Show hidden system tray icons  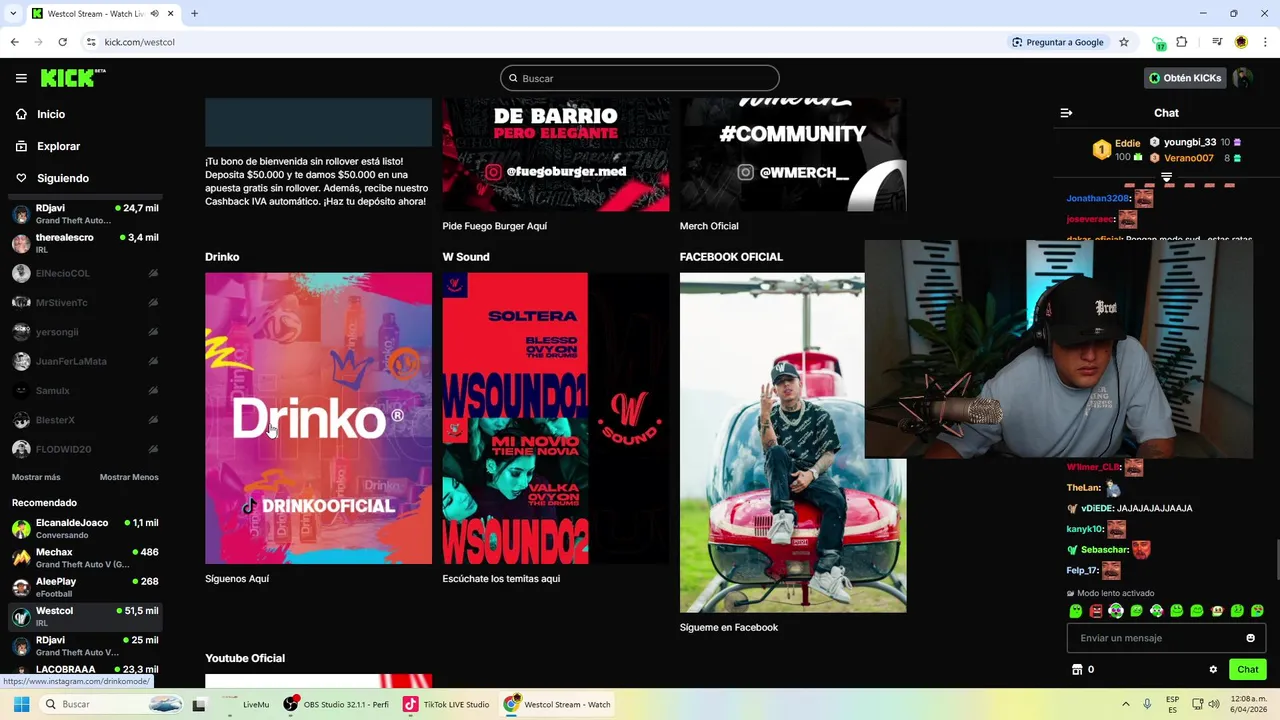click(1125, 704)
